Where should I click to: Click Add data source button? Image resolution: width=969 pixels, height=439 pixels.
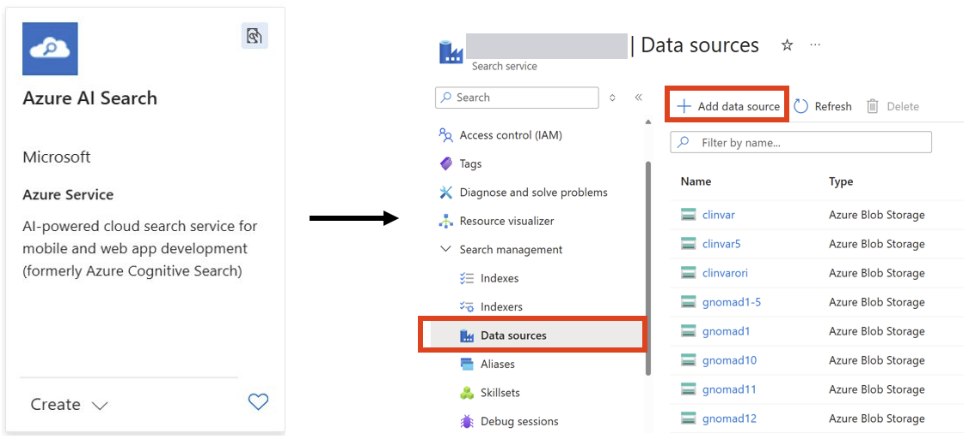[727, 106]
